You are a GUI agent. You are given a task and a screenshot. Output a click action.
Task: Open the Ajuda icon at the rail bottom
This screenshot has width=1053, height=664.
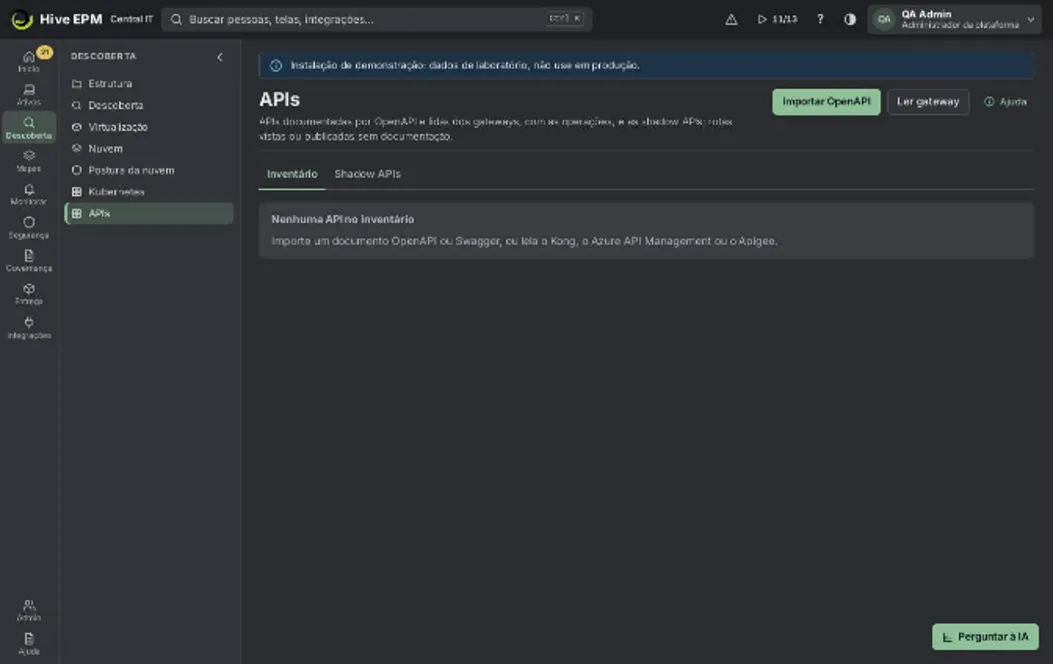pyautogui.click(x=29, y=643)
